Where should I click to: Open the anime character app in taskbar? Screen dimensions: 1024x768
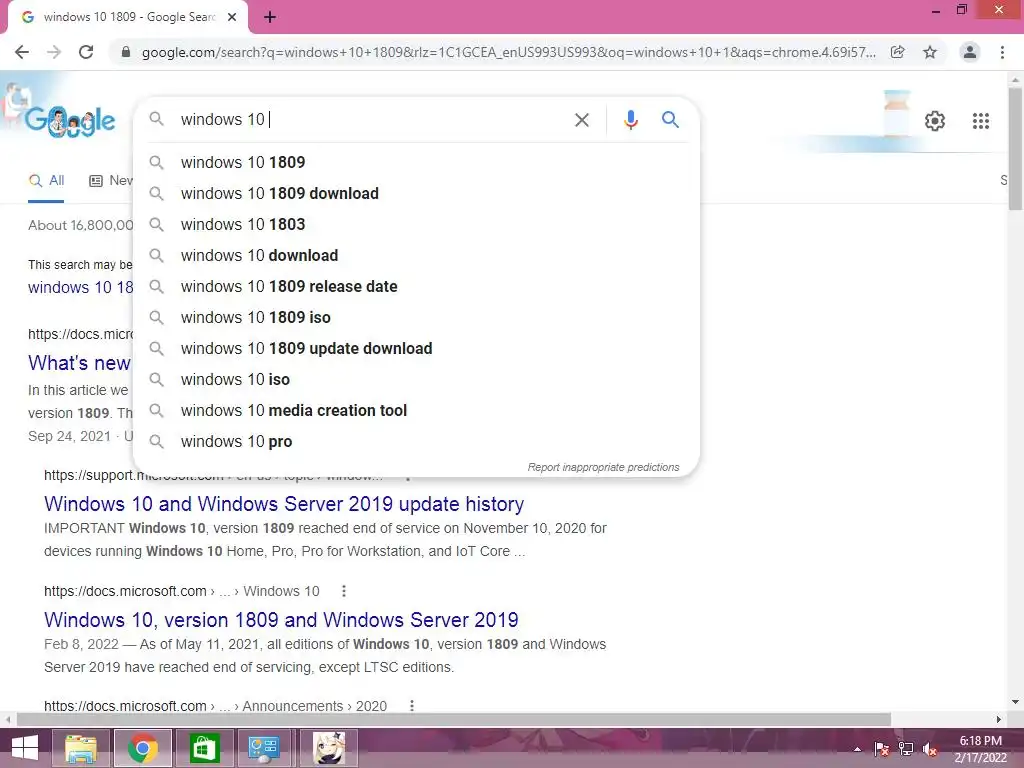(328, 748)
